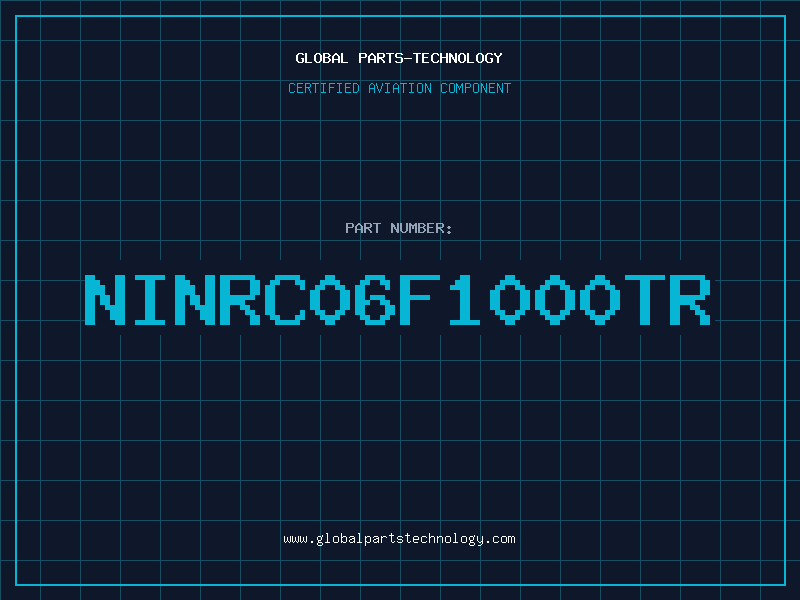Click the letter C in the part number
This screenshot has height=600, width=800.
coord(285,300)
